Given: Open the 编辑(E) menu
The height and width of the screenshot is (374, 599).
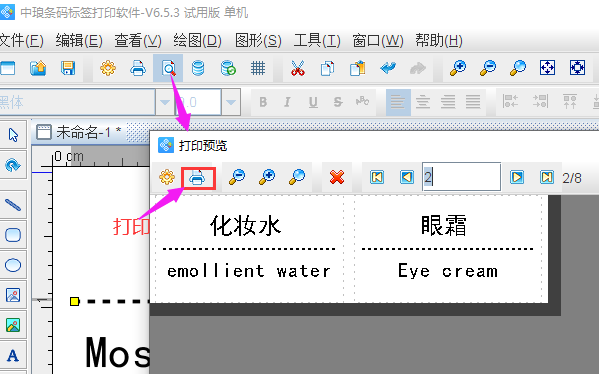Looking at the screenshot, I should 79,40.
